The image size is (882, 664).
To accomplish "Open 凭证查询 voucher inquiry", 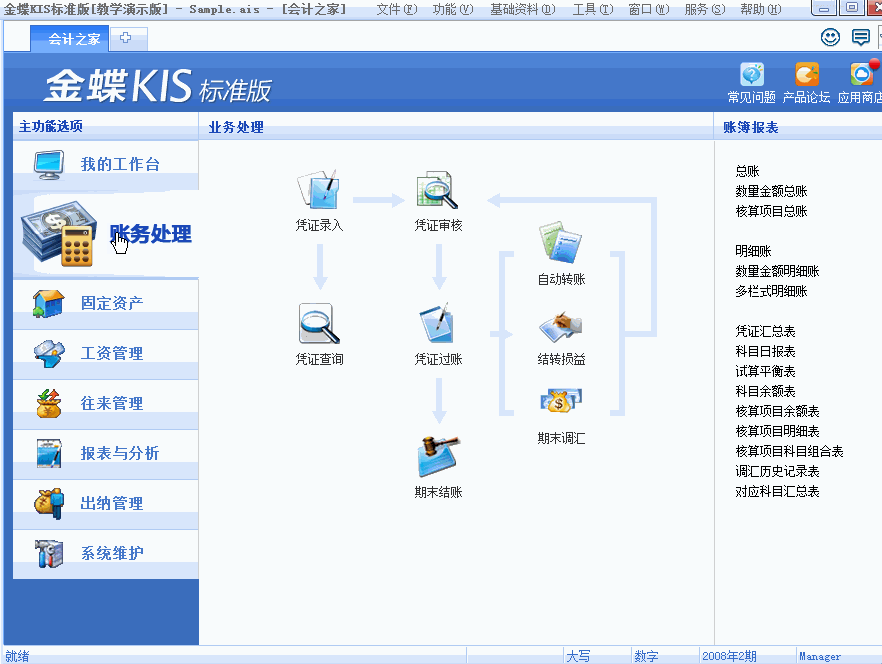I will pos(319,325).
